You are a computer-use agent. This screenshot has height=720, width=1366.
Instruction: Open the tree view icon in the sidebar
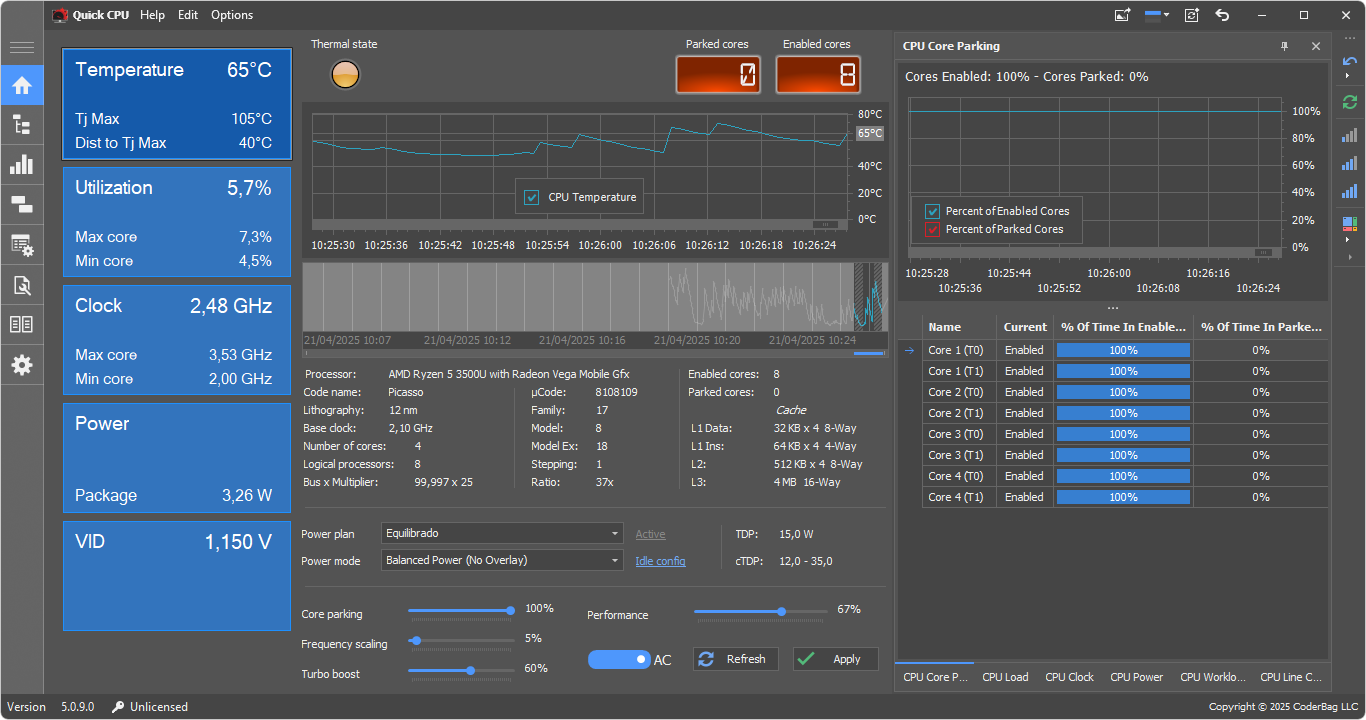(22, 125)
